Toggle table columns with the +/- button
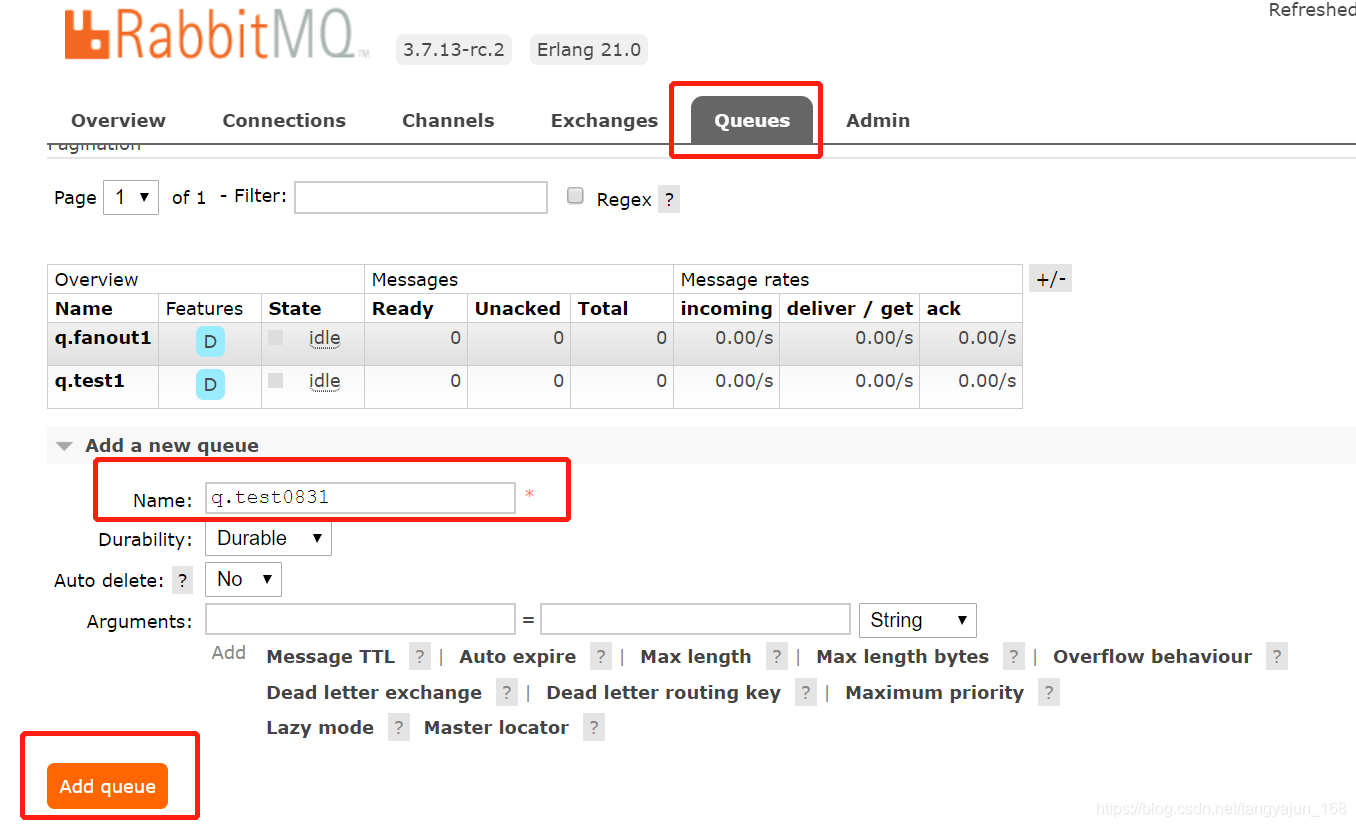The width and height of the screenshot is (1356, 827). pos(1050,279)
